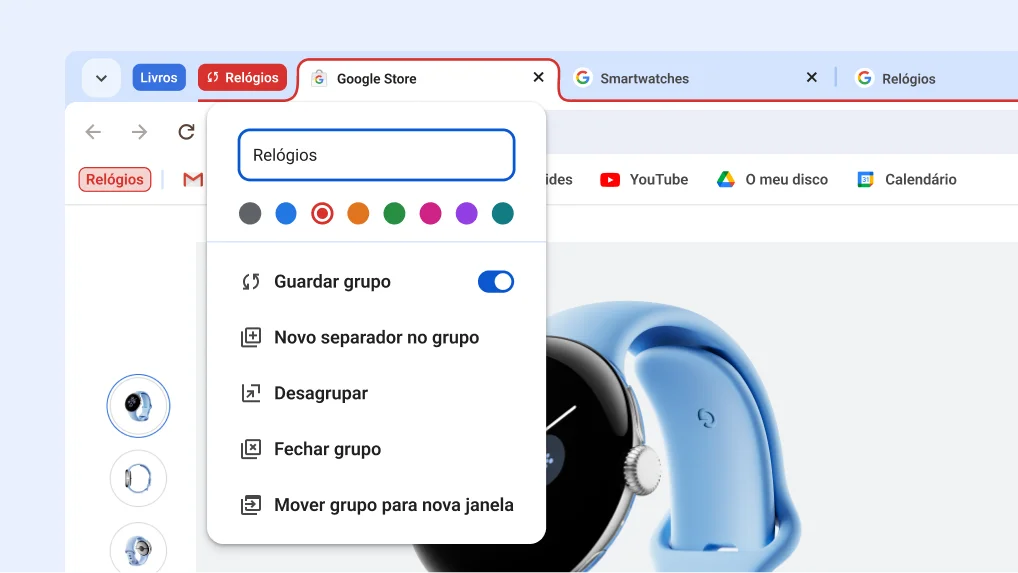Choose the orange group color

358,213
